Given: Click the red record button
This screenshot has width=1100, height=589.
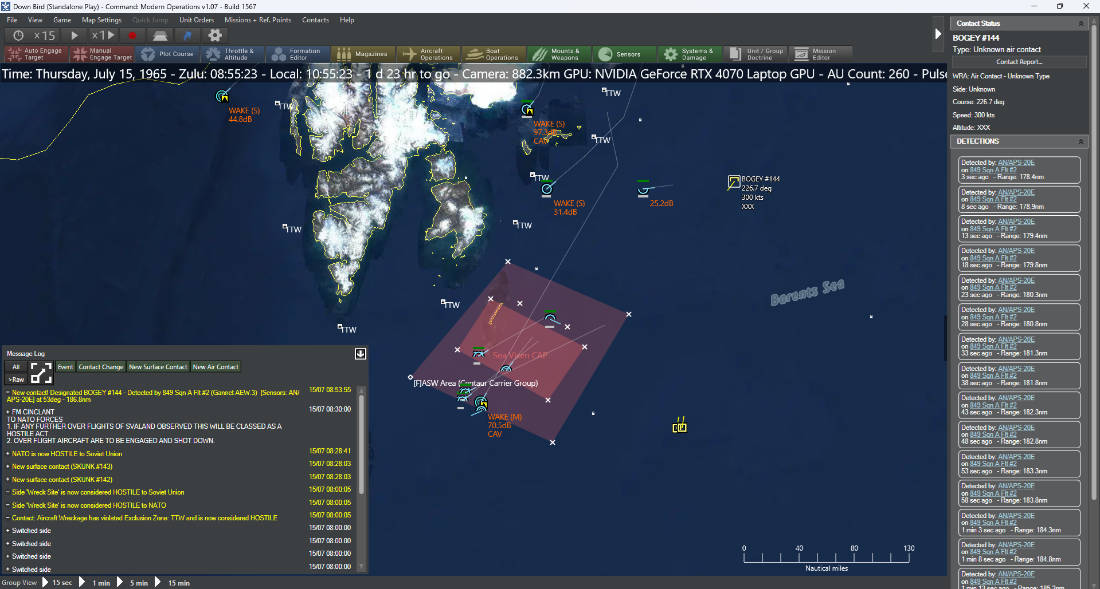Looking at the screenshot, I should click(x=132, y=35).
